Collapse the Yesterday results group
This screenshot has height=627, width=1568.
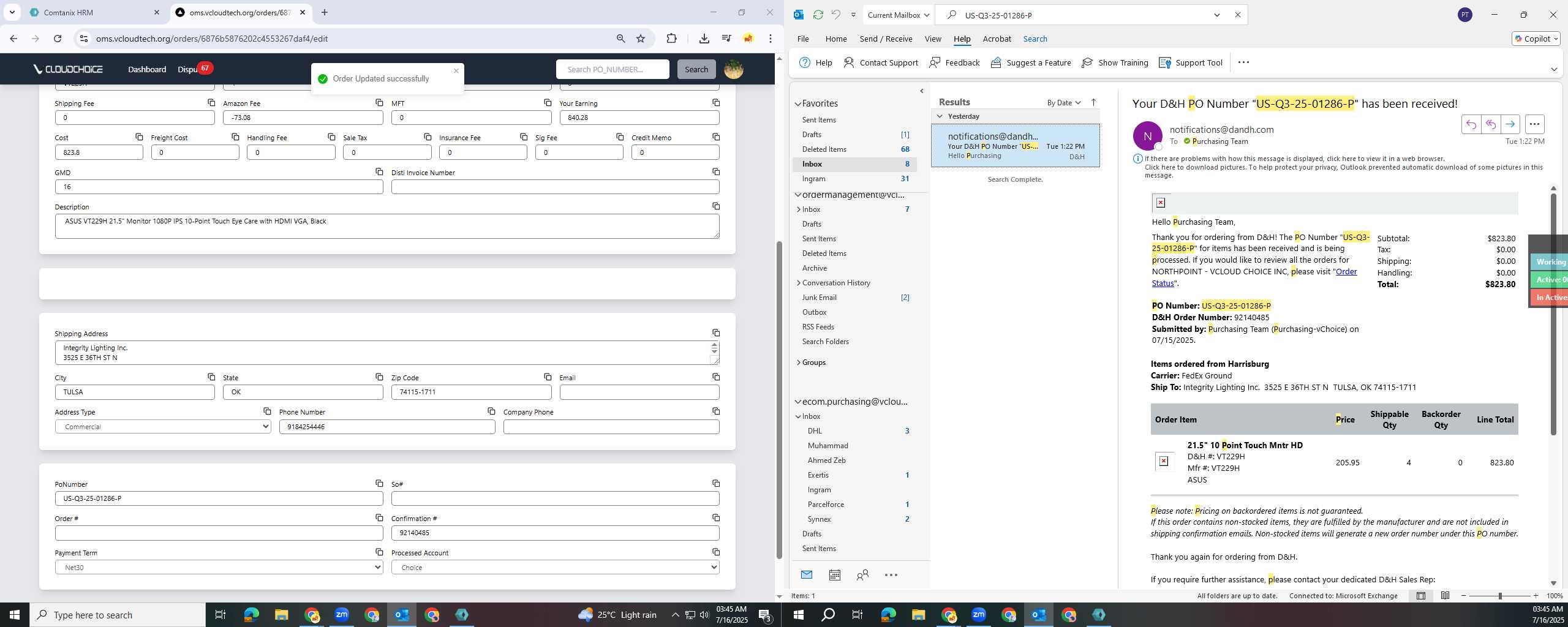tap(939, 116)
